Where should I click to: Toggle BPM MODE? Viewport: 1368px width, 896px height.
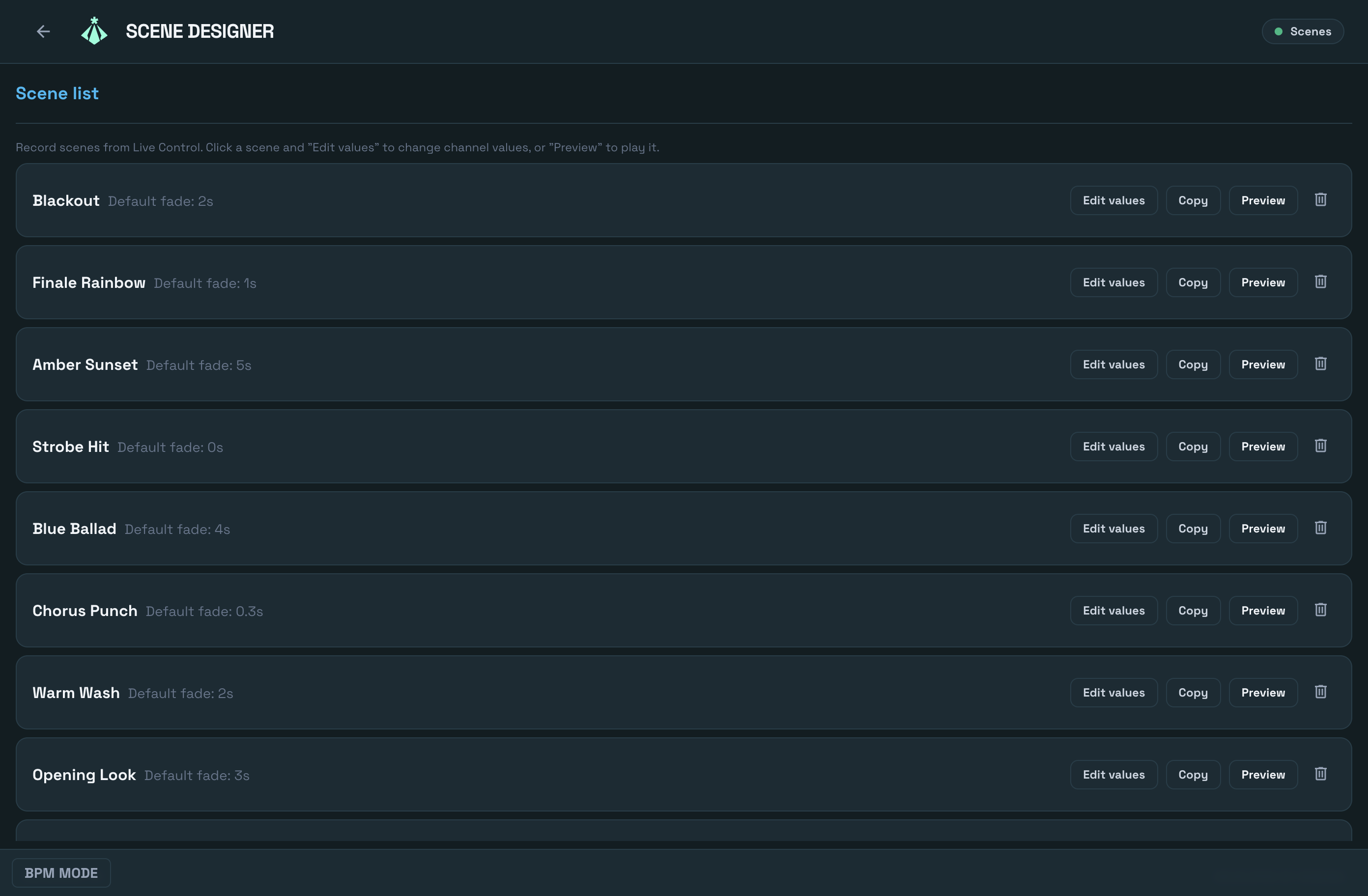(x=61, y=872)
